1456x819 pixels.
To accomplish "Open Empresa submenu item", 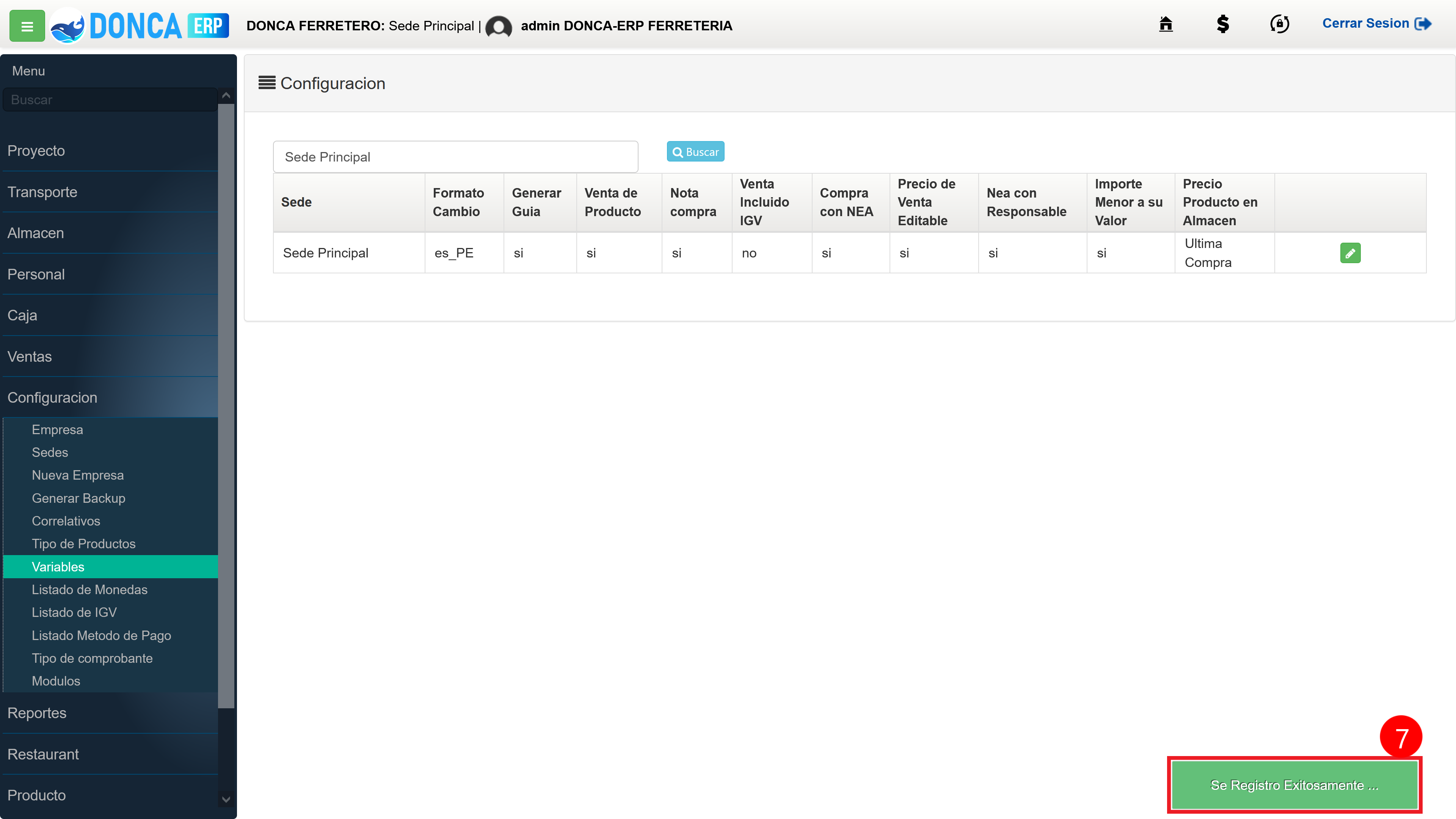I will click(x=110, y=430).
